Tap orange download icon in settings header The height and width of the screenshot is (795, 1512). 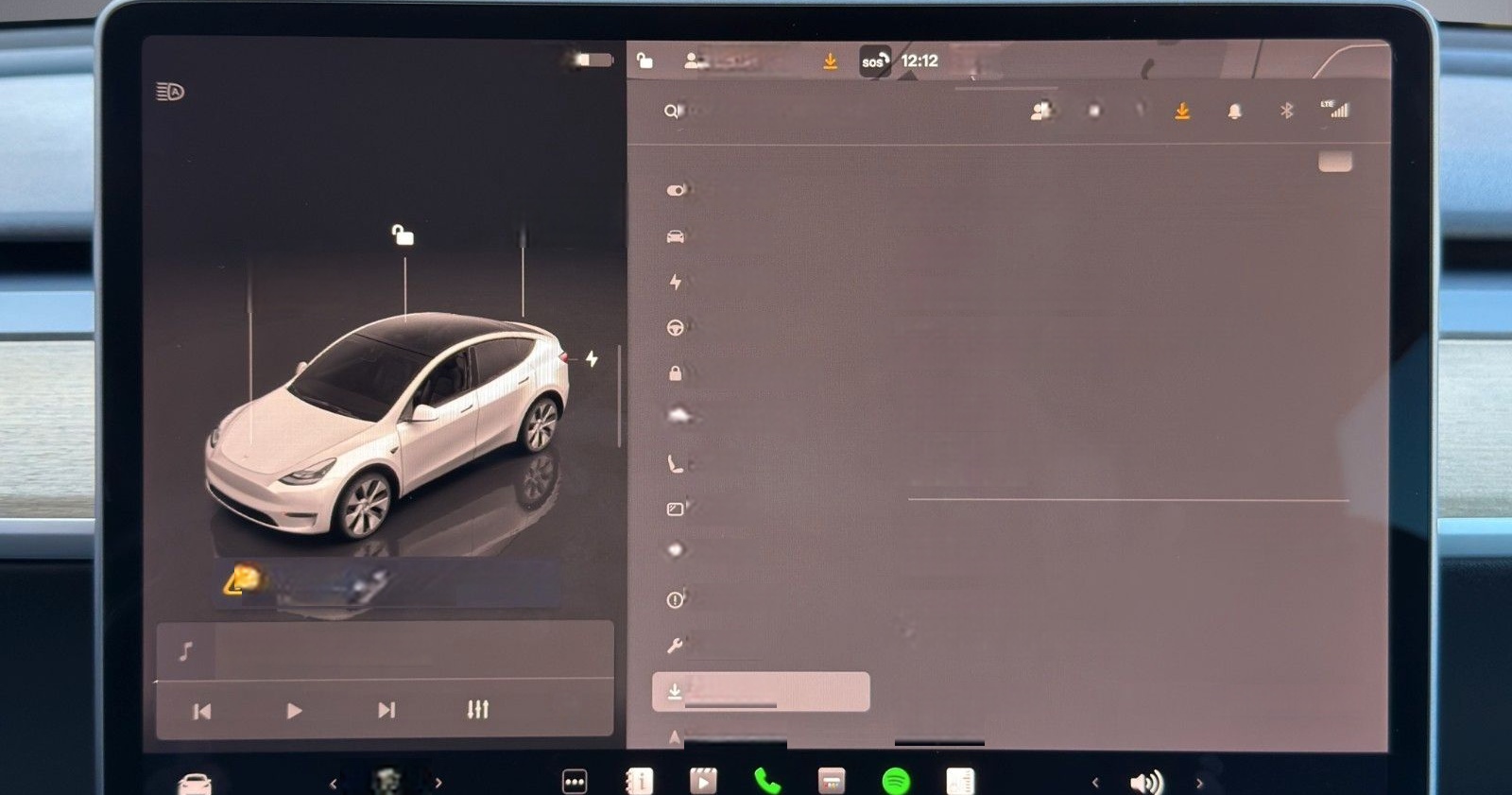click(1182, 112)
